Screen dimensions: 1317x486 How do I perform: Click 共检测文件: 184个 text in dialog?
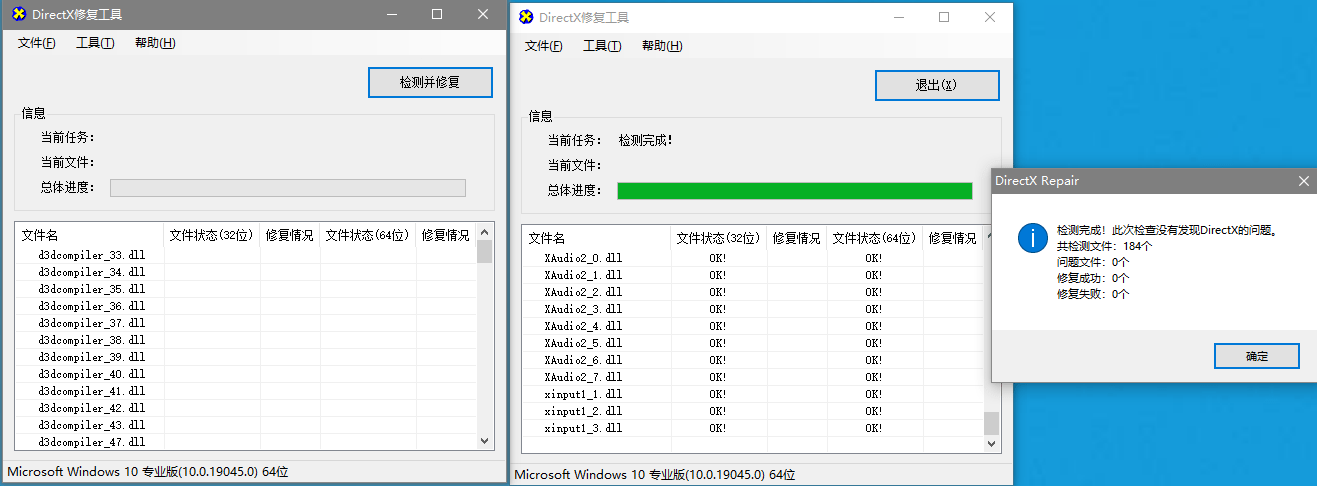[1105, 246]
